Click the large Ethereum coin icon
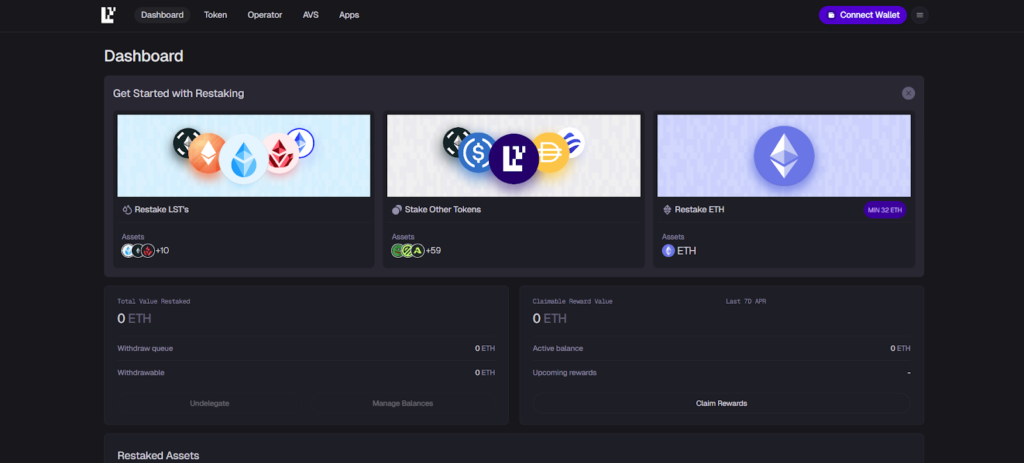Image resolution: width=1024 pixels, height=463 pixels. (783, 155)
